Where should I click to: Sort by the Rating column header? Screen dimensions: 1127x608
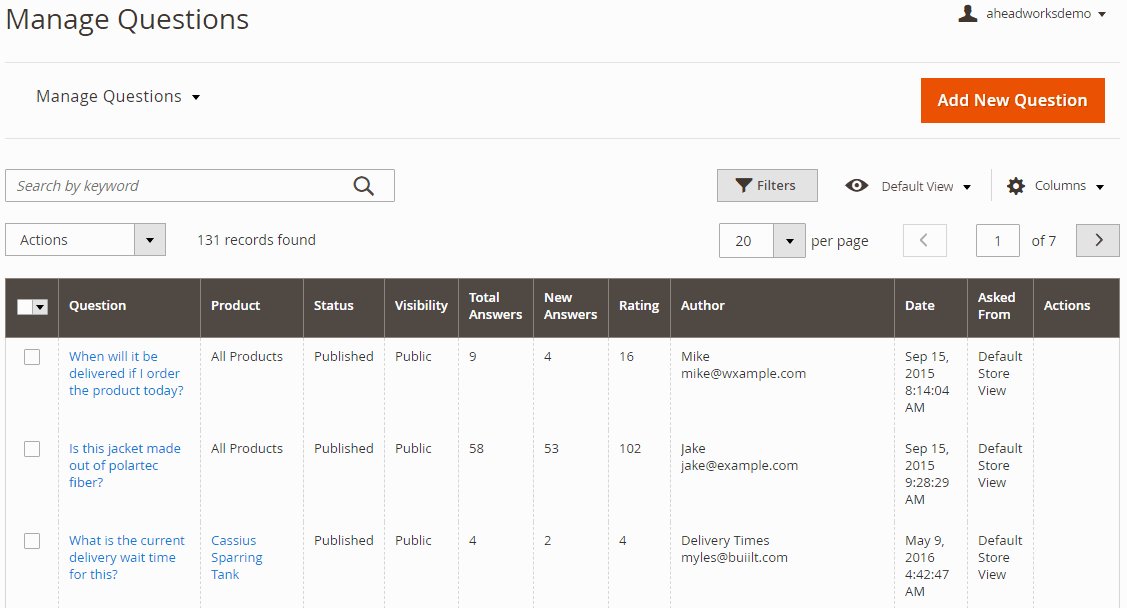639,306
